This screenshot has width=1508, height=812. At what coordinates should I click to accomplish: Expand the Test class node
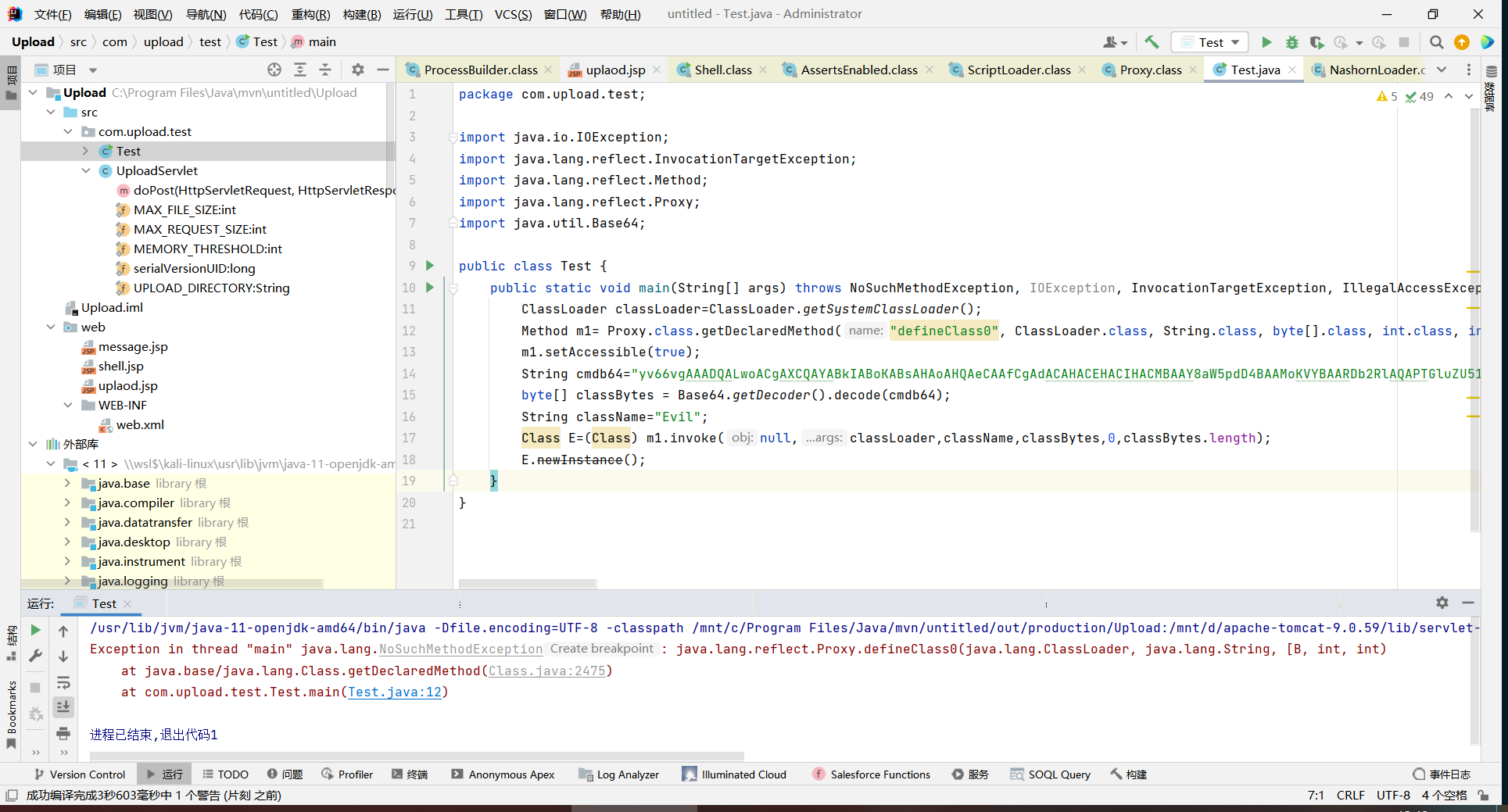pos(86,151)
